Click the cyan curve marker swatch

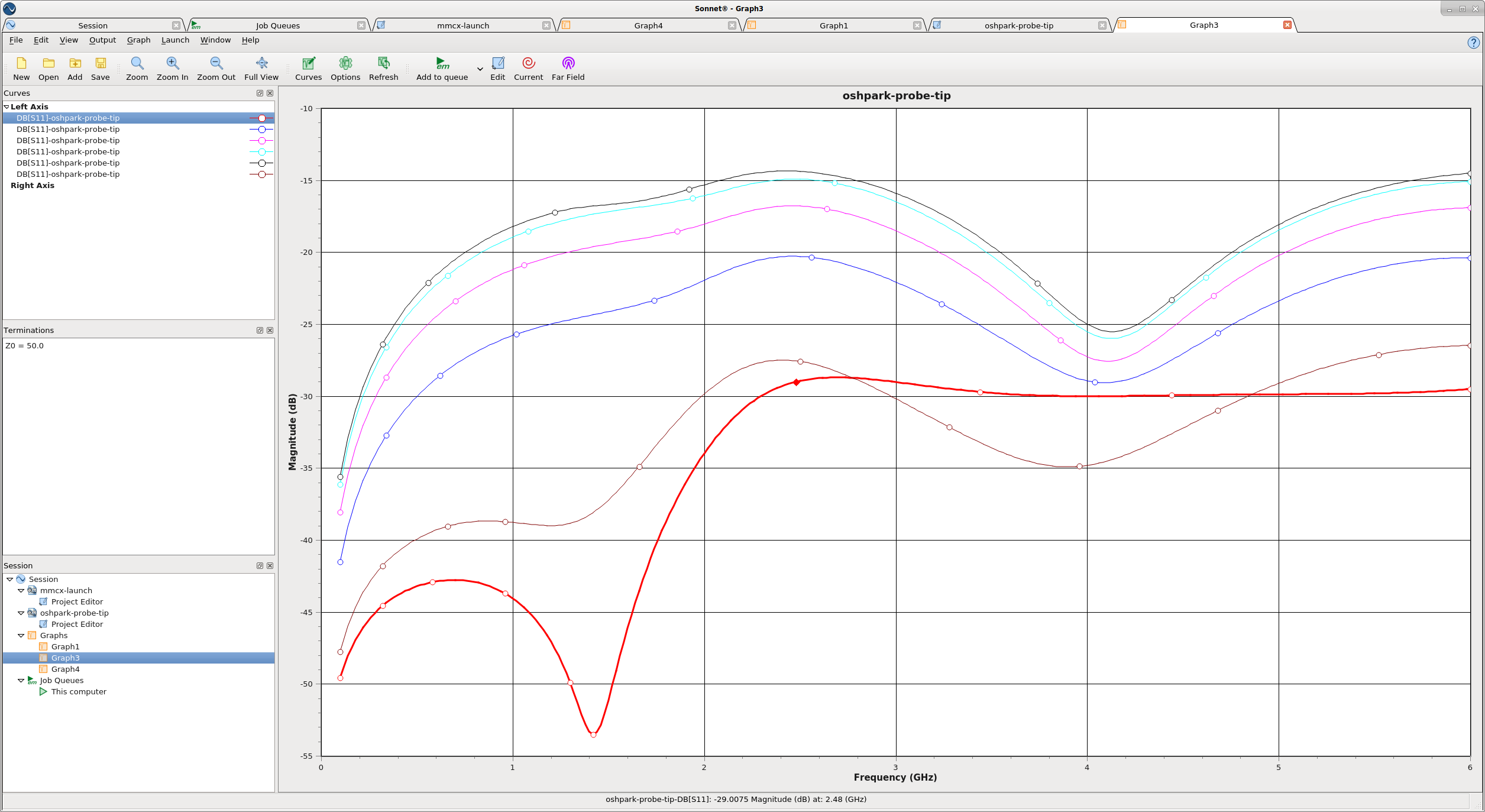tap(261, 152)
